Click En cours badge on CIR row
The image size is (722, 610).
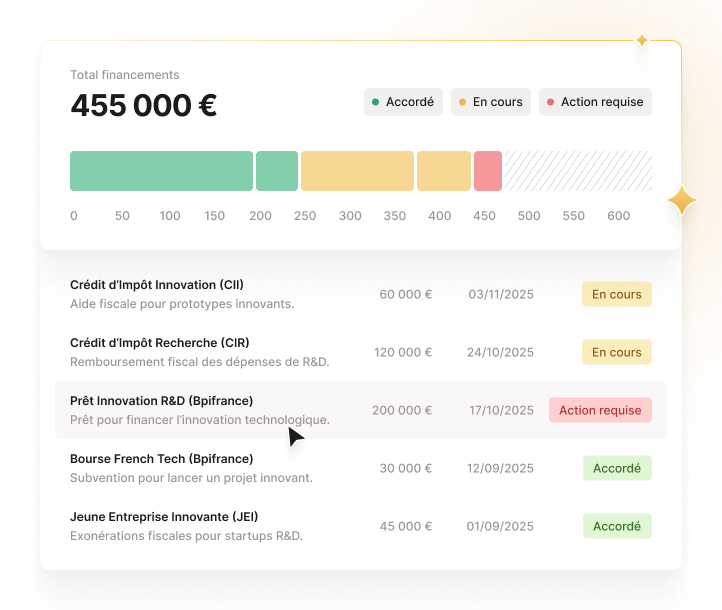(617, 352)
